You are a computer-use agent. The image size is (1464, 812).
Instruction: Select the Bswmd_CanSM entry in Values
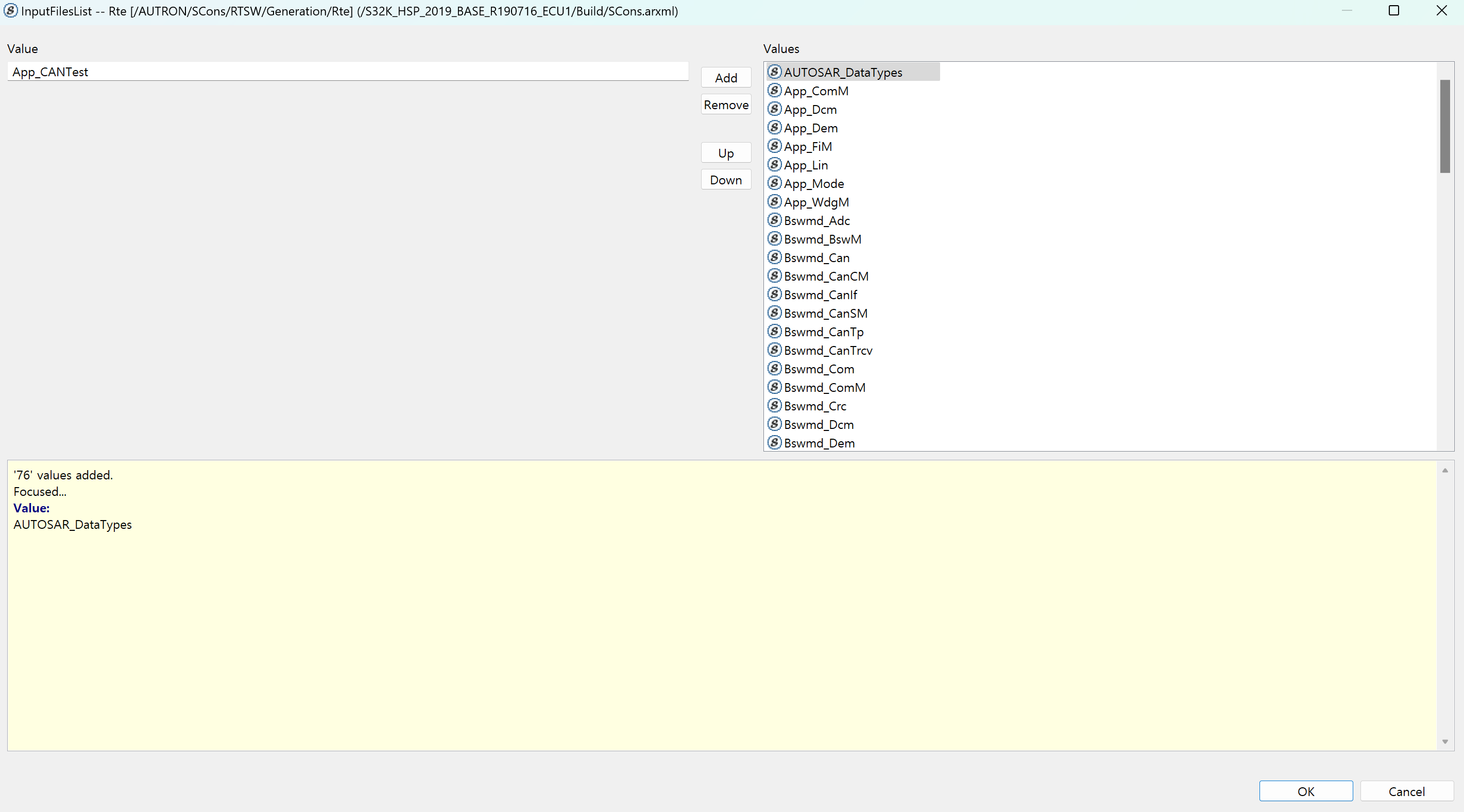826,313
